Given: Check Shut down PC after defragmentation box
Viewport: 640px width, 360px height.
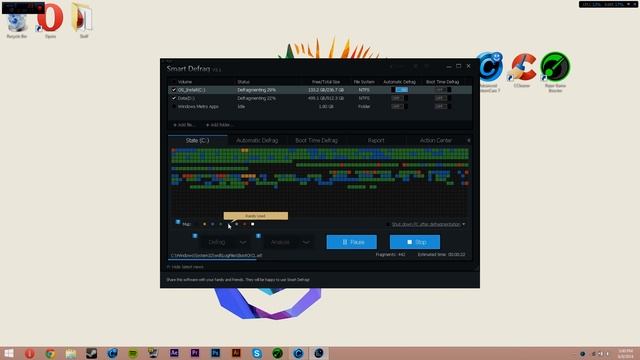Looking at the screenshot, I should pos(388,224).
